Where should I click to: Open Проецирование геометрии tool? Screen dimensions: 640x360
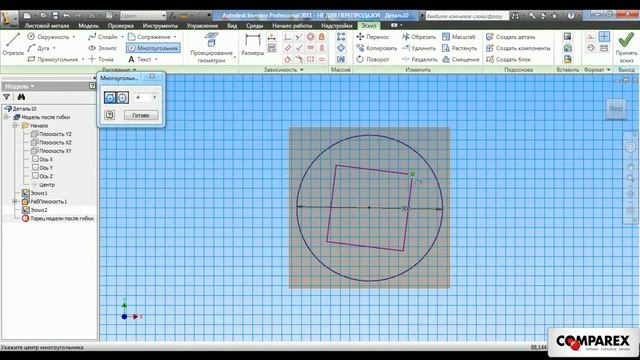pos(211,48)
